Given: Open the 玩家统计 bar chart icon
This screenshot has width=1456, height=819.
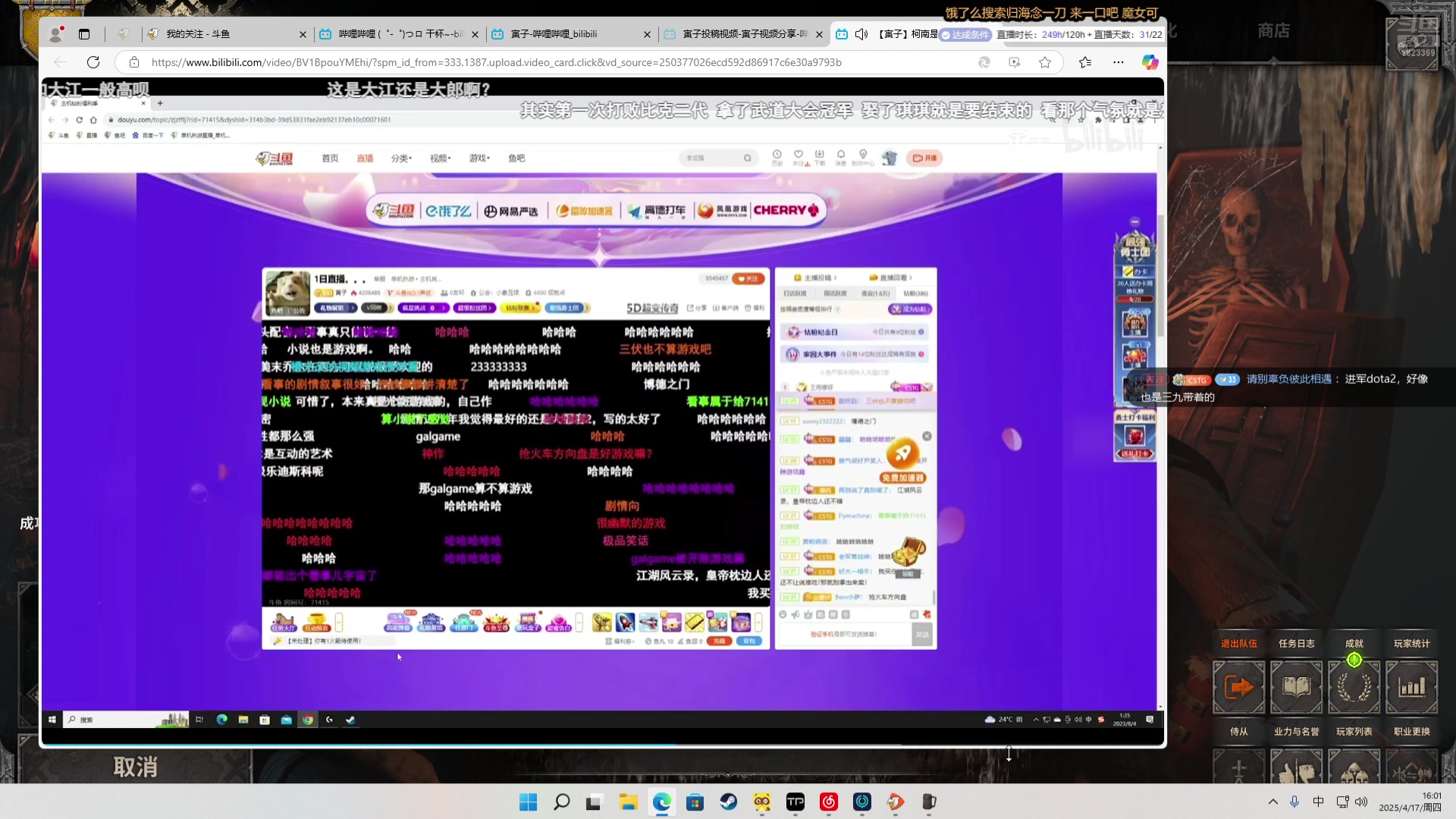Looking at the screenshot, I should tap(1411, 687).
